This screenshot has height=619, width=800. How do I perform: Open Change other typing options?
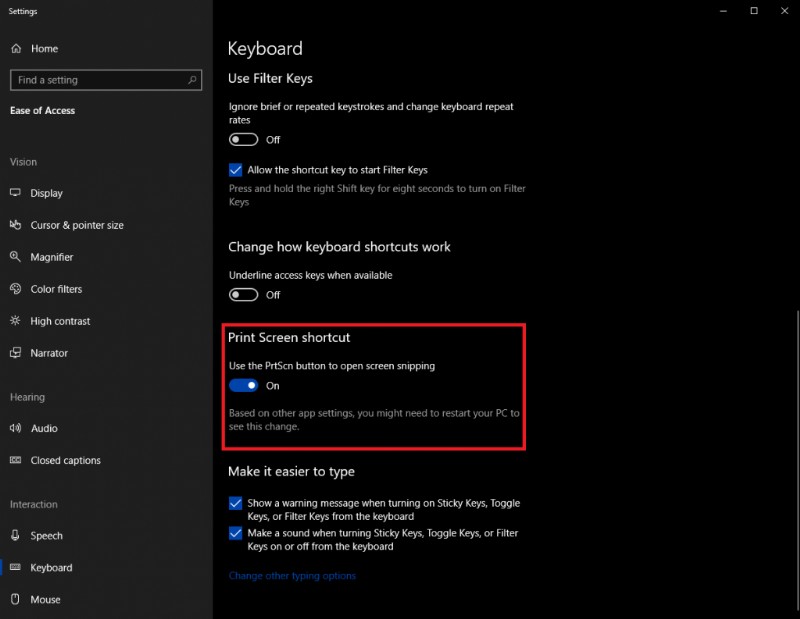tap(292, 575)
